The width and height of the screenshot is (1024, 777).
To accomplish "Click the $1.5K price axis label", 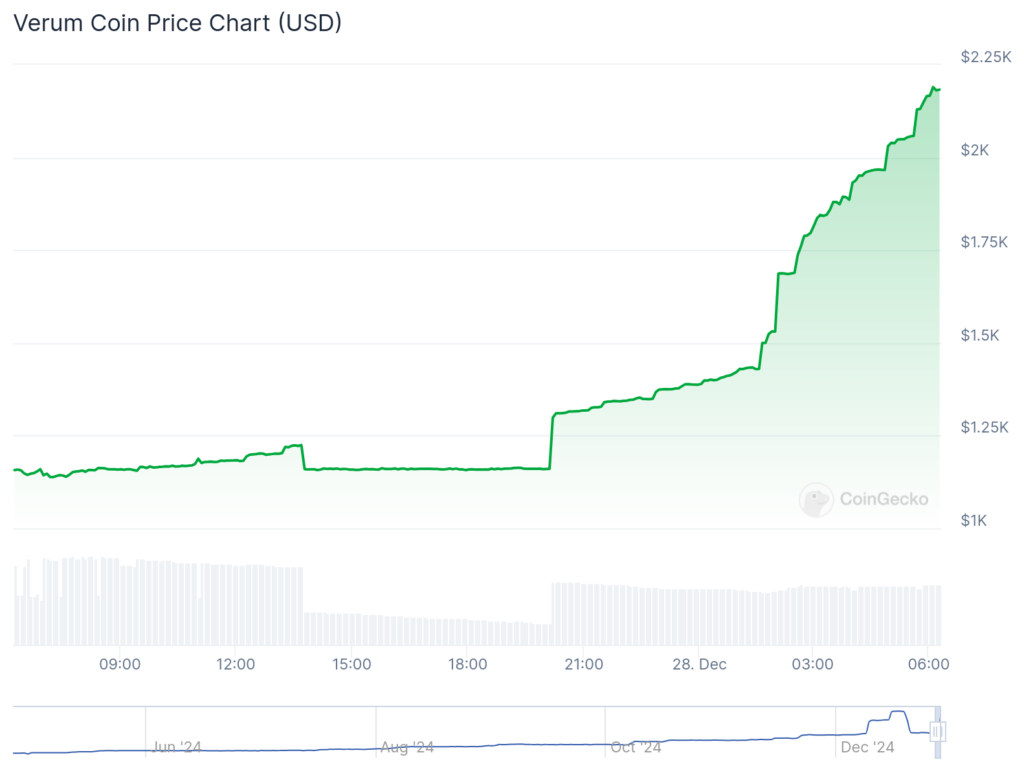I will pos(980,335).
